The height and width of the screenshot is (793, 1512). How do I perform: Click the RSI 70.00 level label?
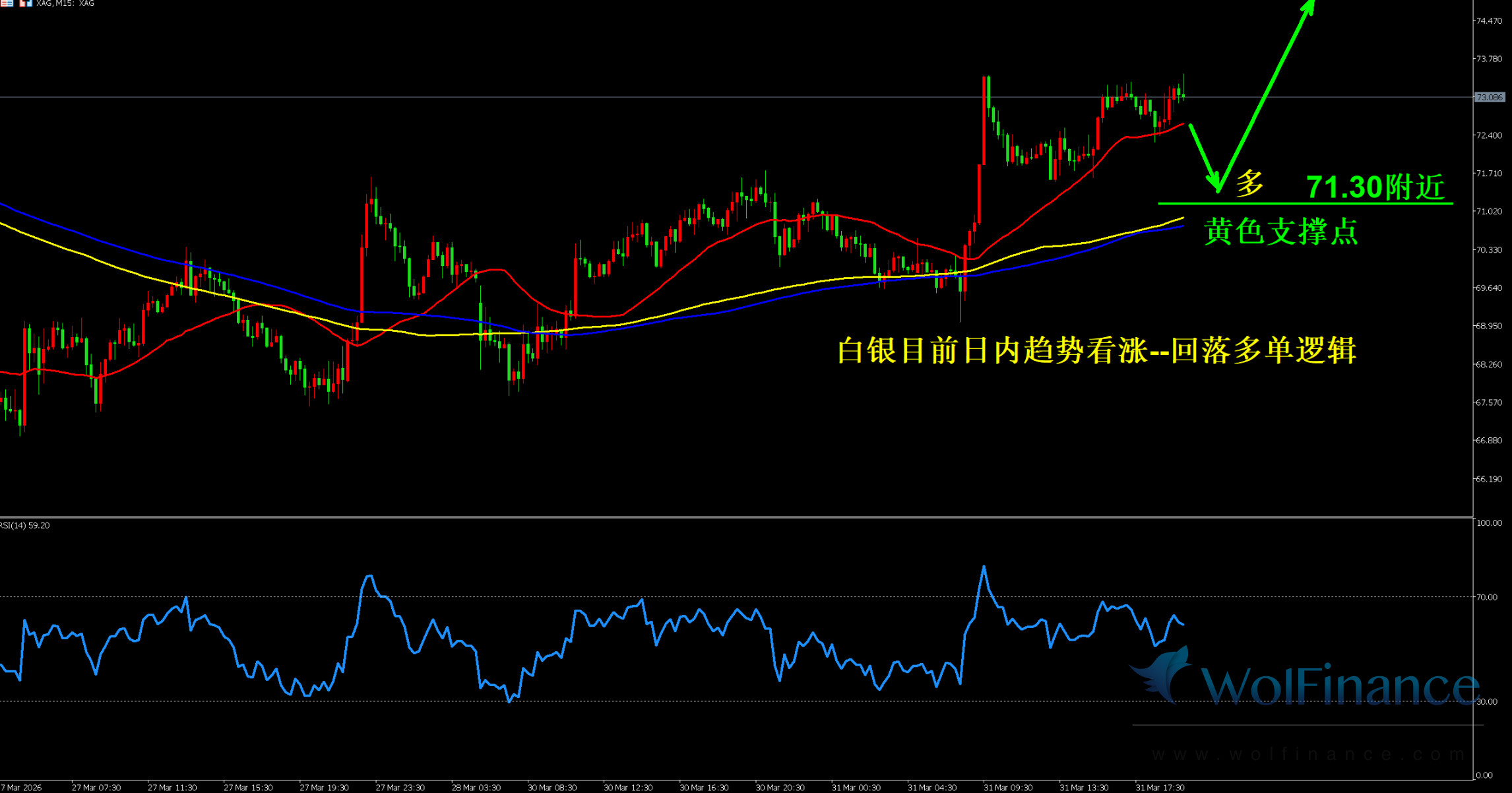point(1487,597)
